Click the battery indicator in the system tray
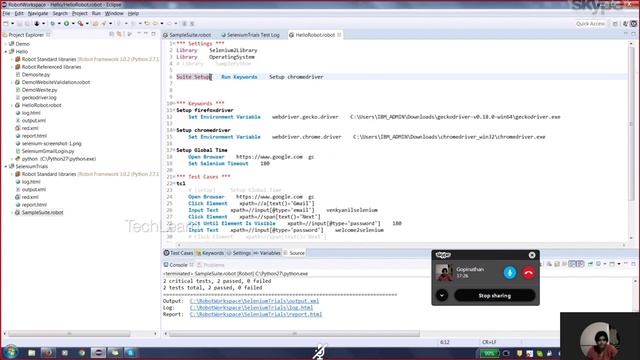Screen dimensions: 640x360 point(489,353)
